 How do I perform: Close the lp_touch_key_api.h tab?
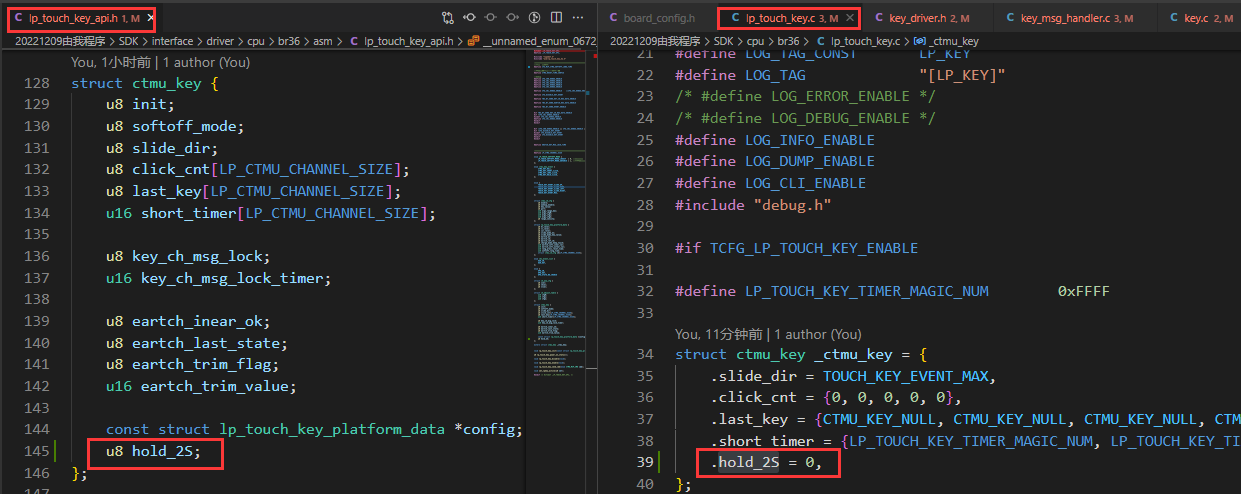[151, 18]
